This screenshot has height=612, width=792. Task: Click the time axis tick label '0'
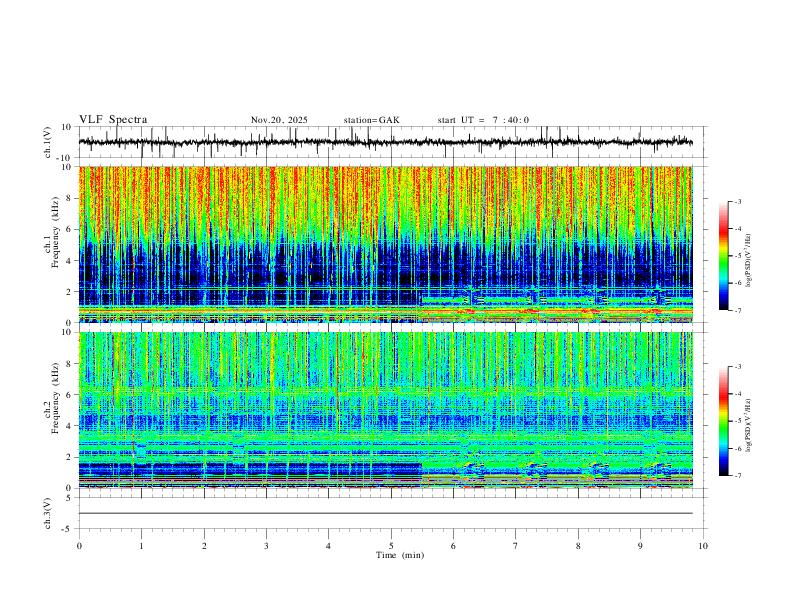79,546
